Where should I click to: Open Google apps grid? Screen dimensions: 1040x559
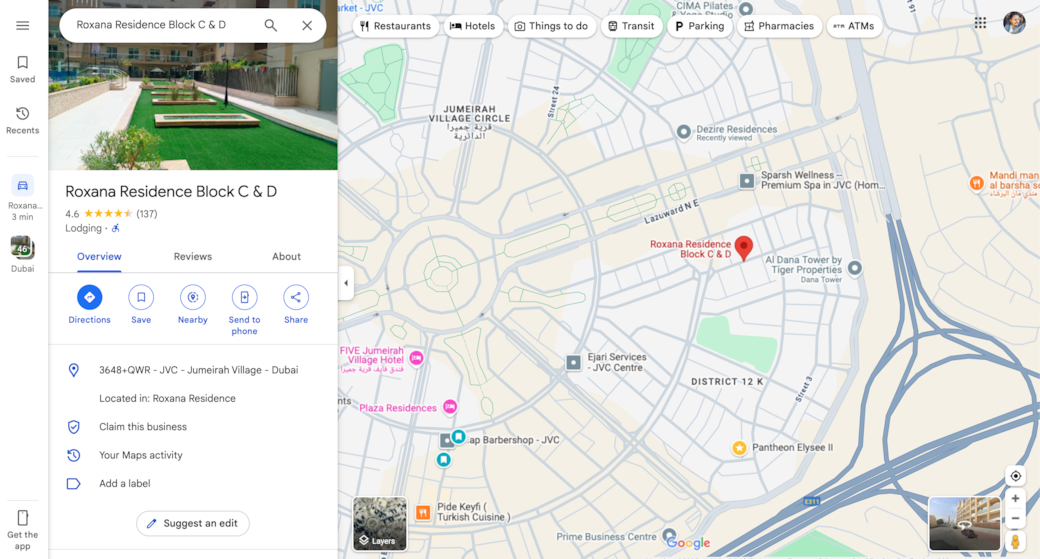click(x=980, y=23)
